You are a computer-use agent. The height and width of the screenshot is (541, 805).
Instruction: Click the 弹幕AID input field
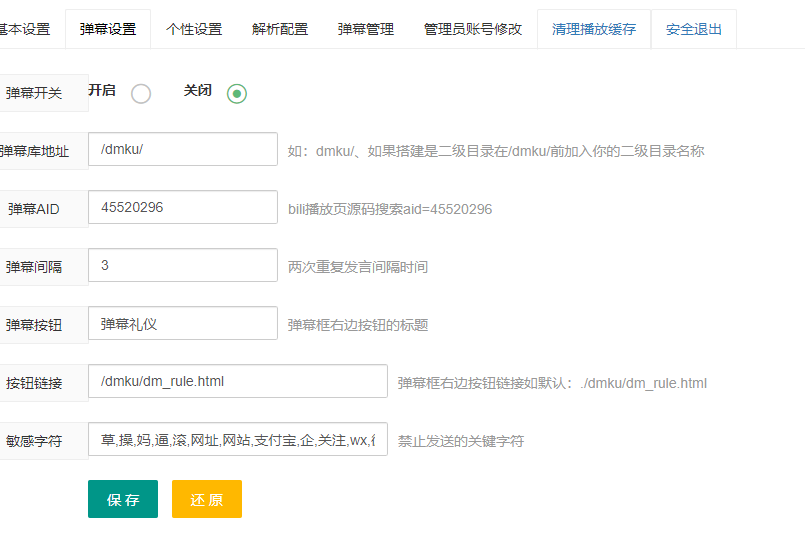(182, 207)
